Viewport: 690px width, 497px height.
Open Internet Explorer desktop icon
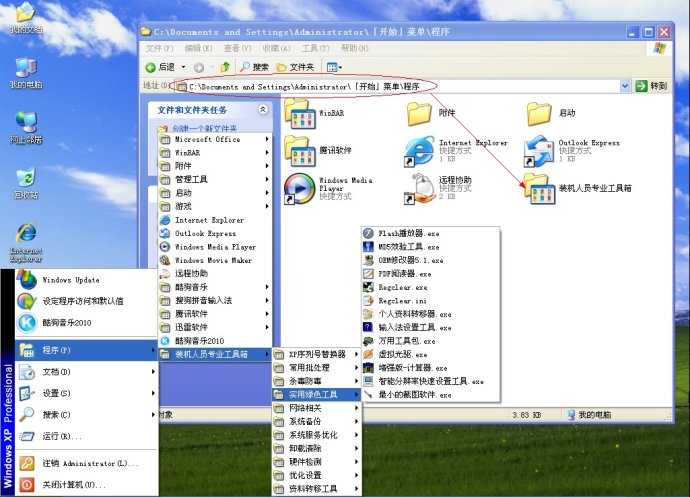point(26,242)
